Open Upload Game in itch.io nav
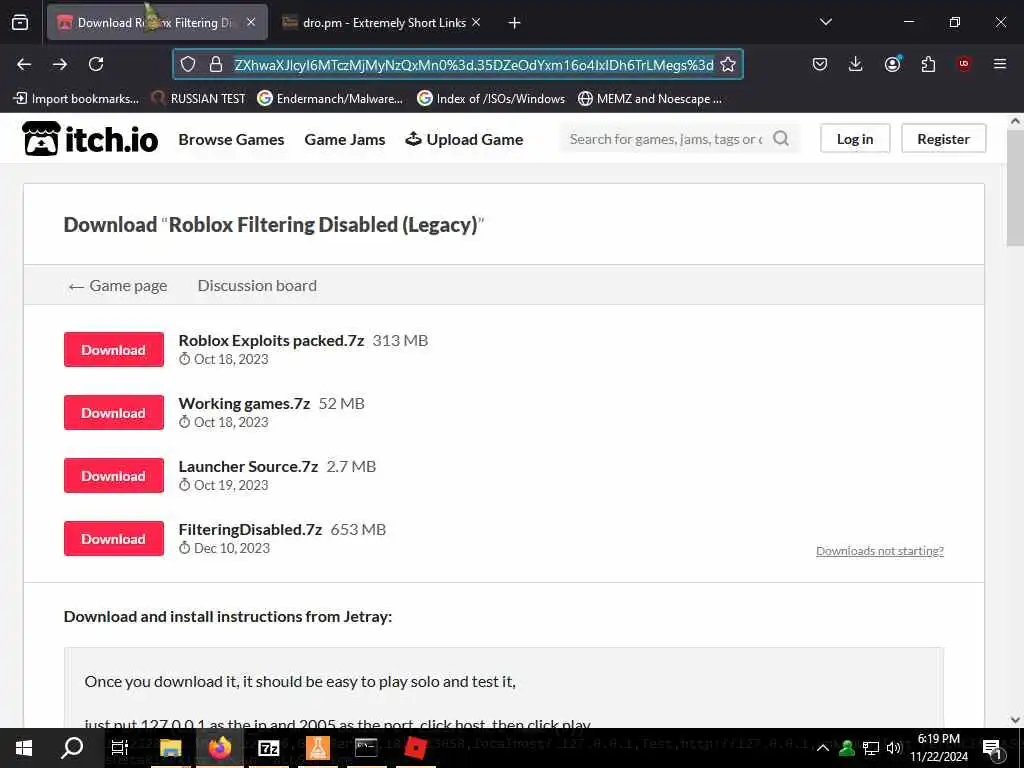Screen dimensions: 1024x768 [x=464, y=140]
